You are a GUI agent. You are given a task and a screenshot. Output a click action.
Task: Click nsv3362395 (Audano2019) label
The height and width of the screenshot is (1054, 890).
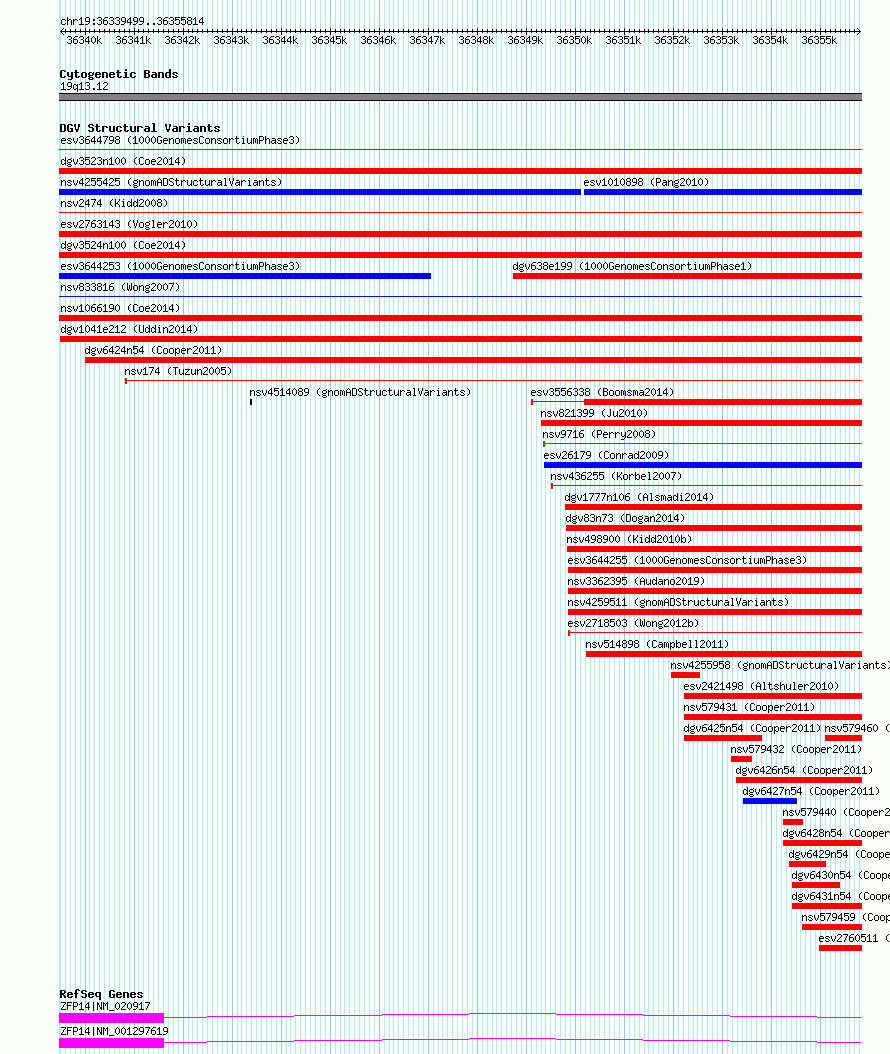636,581
